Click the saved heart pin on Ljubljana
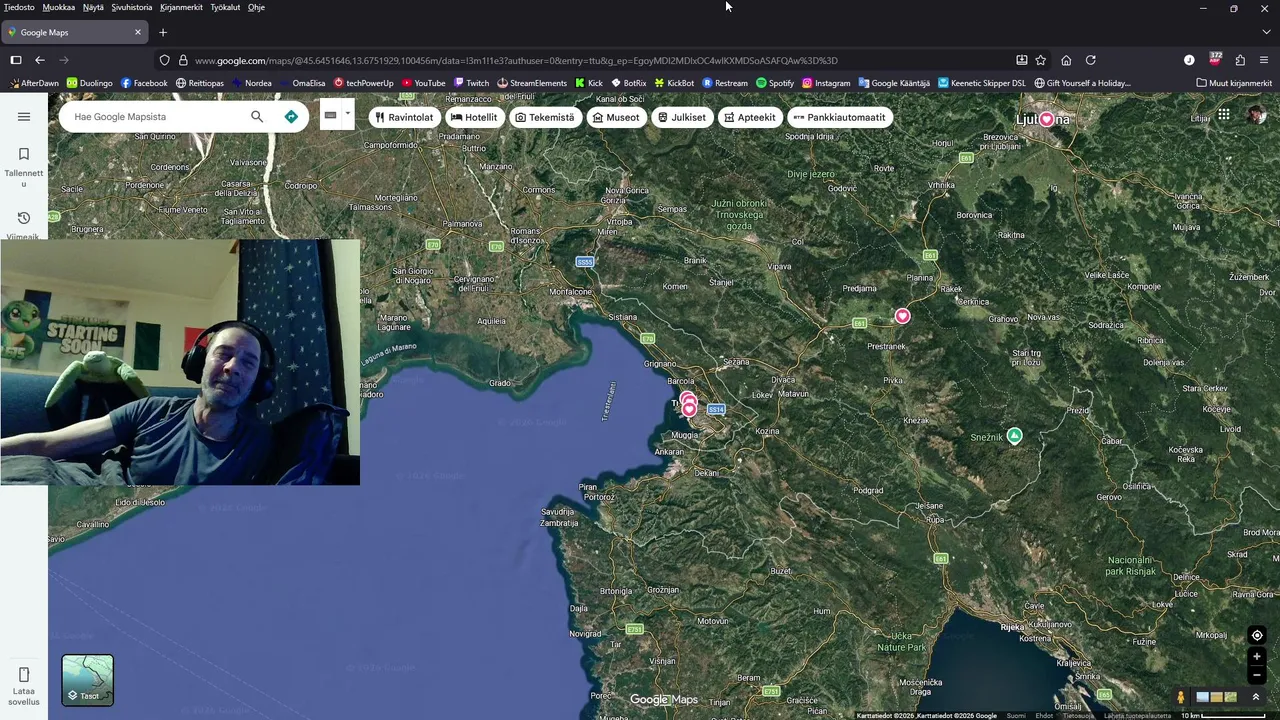Viewport: 1280px width, 720px height. tap(1046, 119)
